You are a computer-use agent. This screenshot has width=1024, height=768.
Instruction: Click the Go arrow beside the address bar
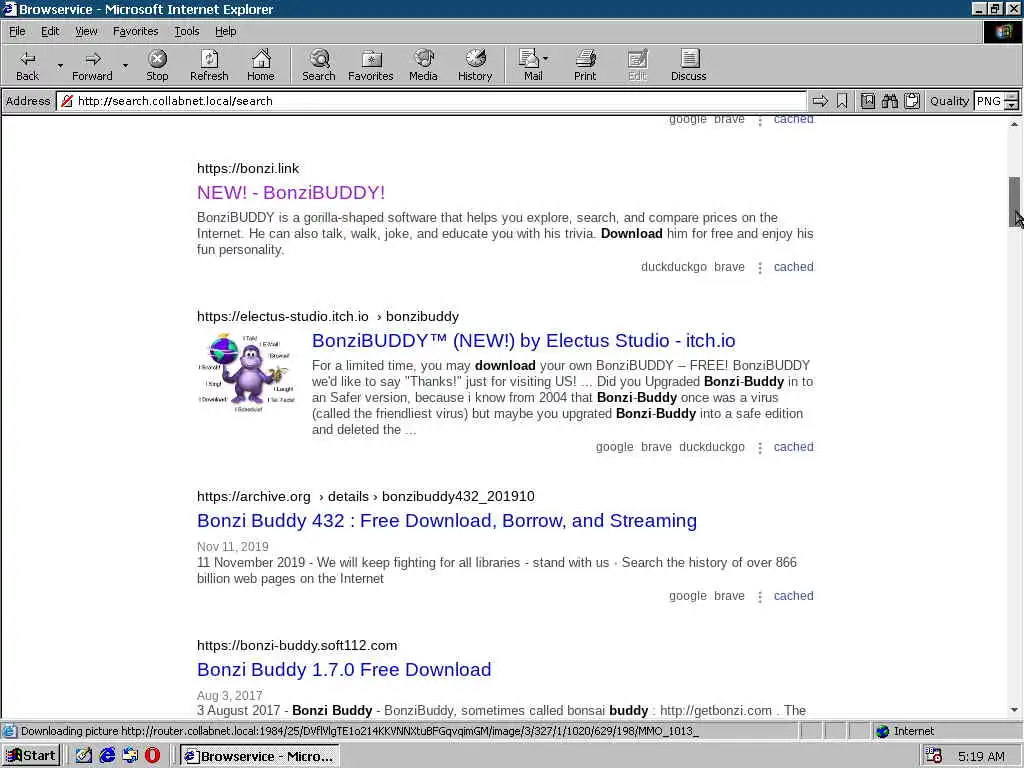point(820,101)
